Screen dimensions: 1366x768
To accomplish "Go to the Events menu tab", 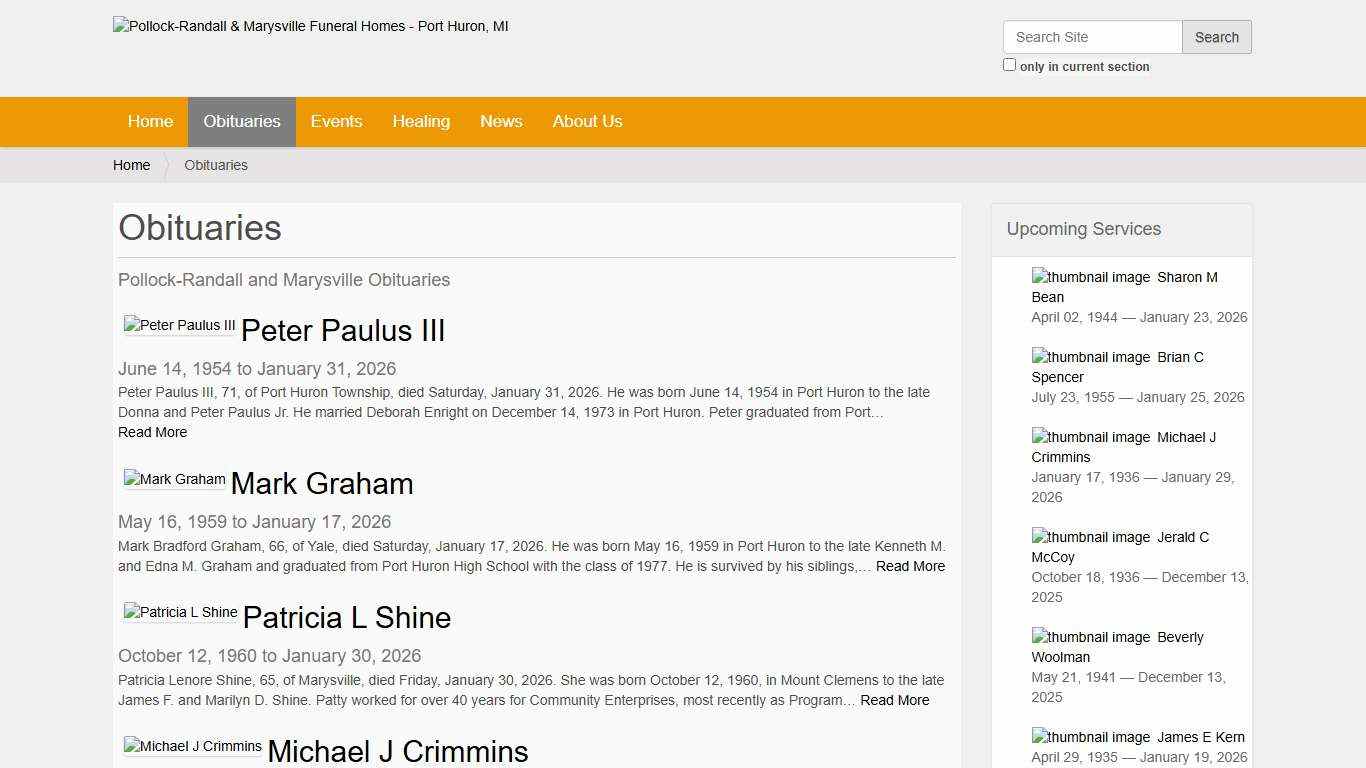I will 336,122.
